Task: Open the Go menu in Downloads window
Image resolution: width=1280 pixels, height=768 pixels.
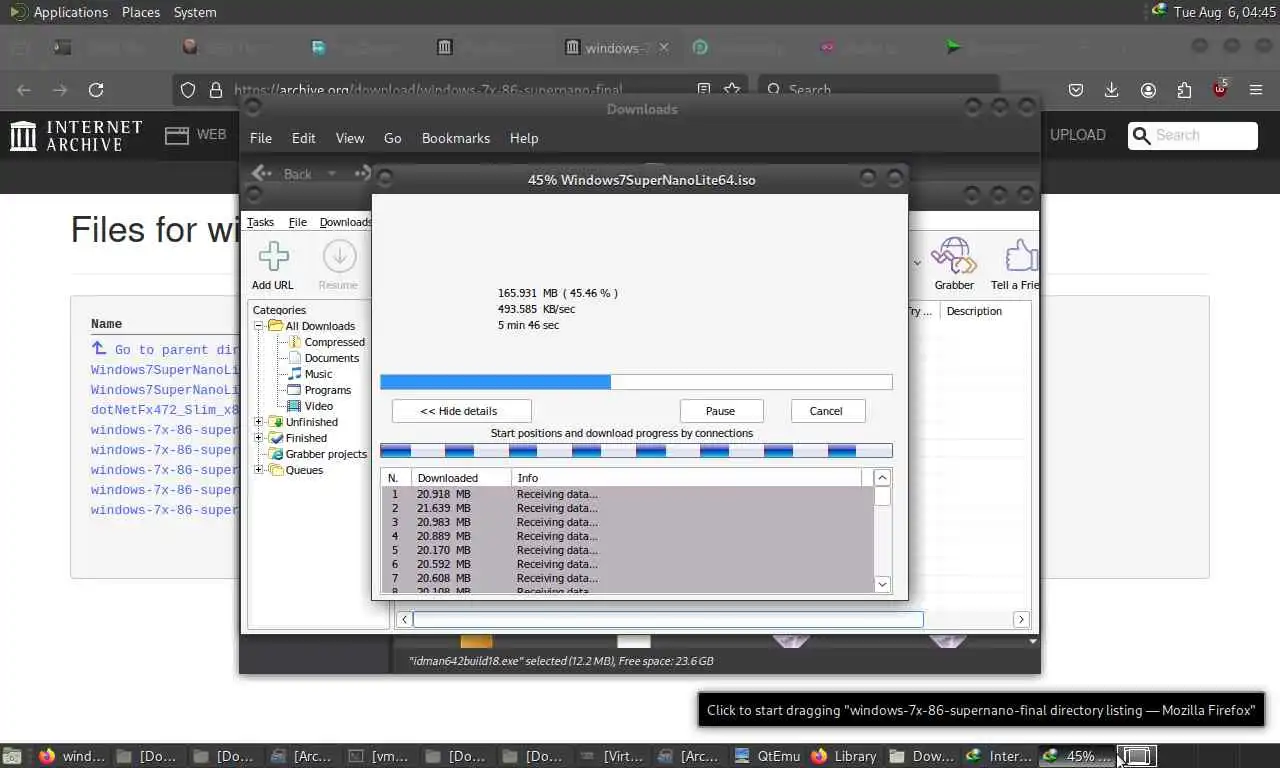Action: 393,138
